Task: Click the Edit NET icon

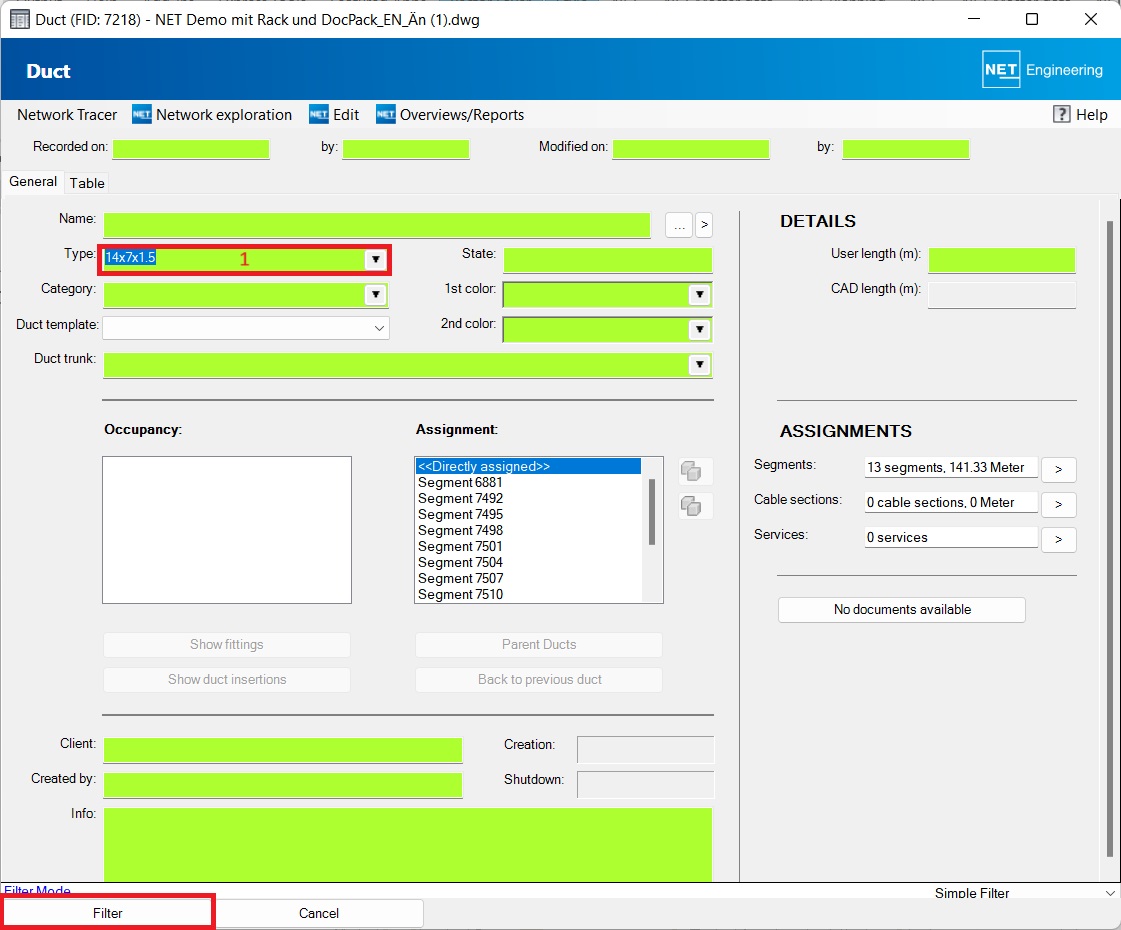Action: click(319, 115)
